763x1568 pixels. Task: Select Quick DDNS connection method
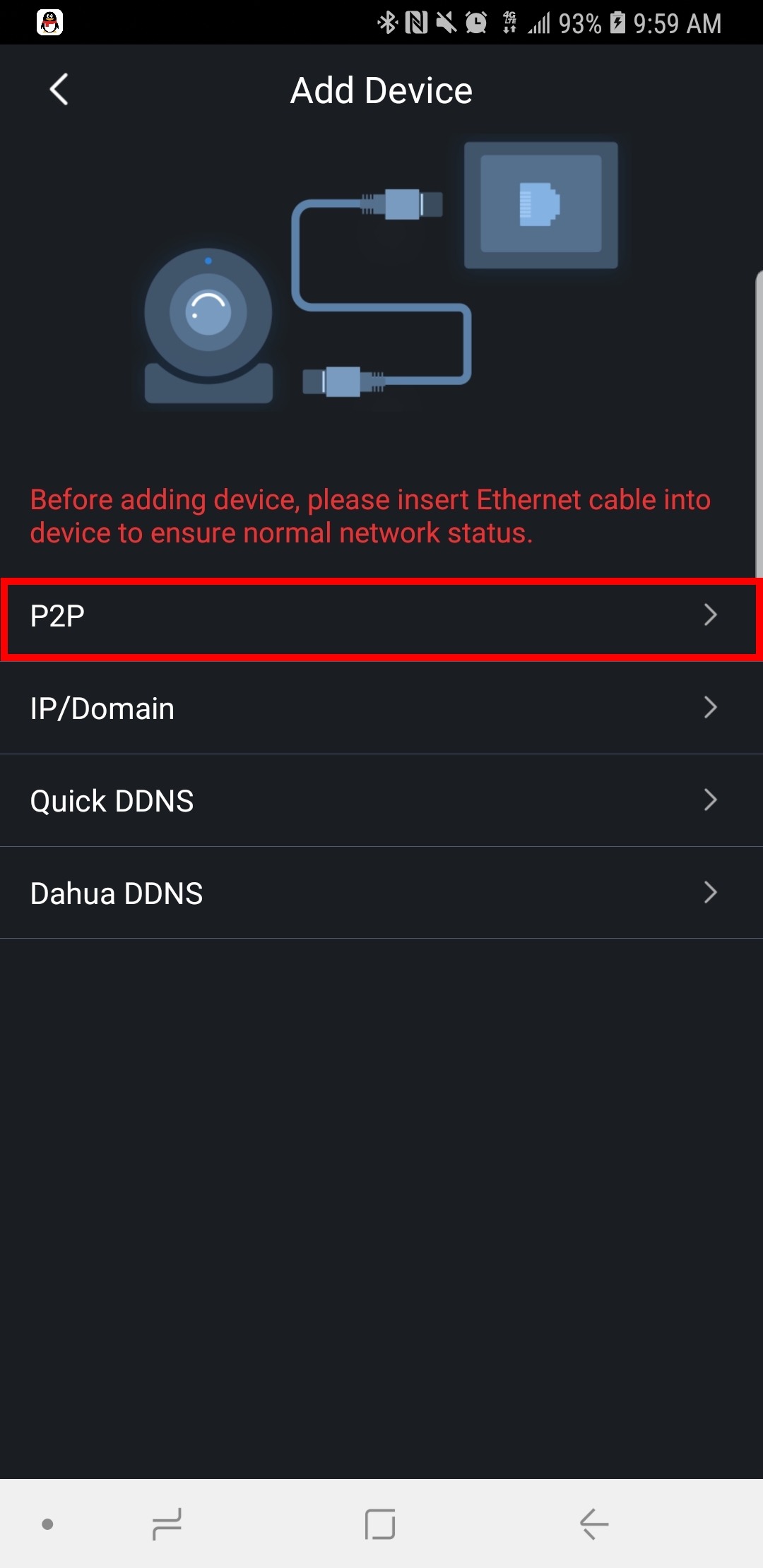pyautogui.click(x=353, y=800)
